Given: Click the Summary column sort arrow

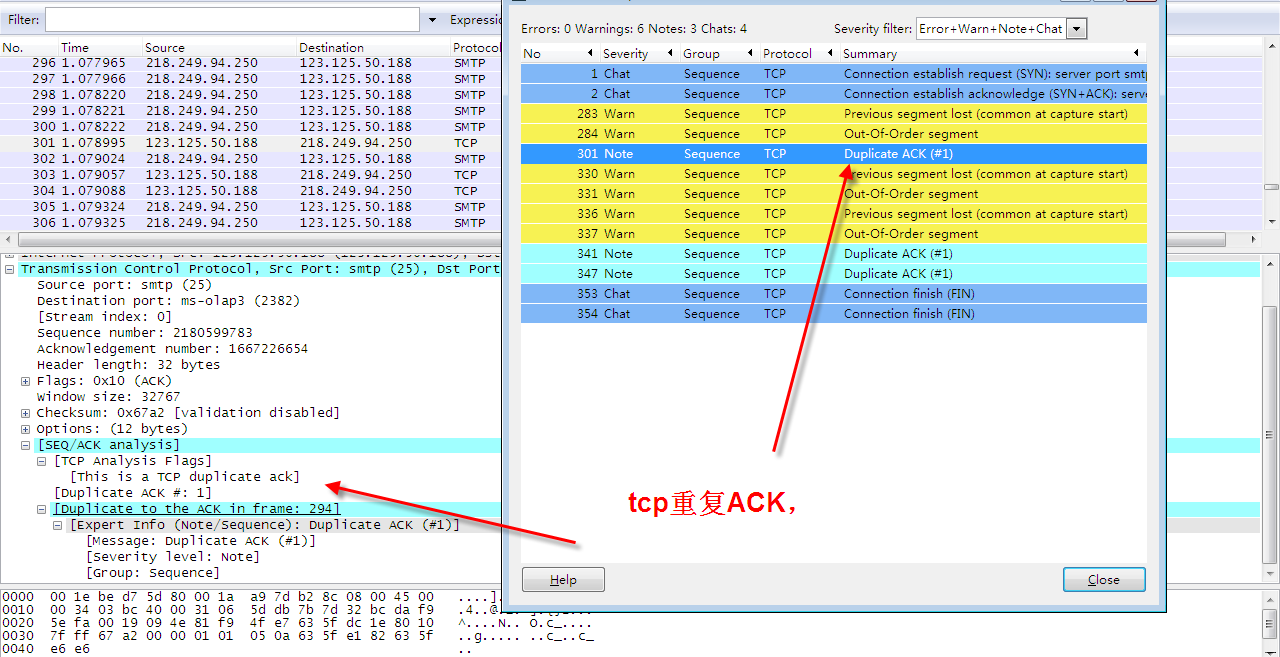Looking at the screenshot, I should [x=1134, y=53].
